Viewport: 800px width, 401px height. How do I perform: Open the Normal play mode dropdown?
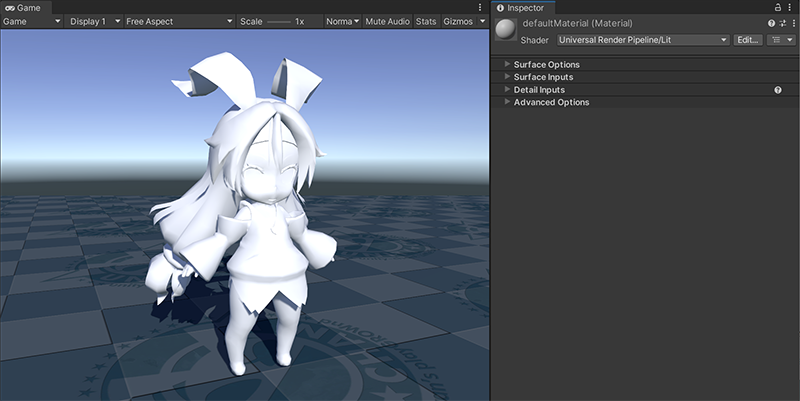[x=342, y=21]
